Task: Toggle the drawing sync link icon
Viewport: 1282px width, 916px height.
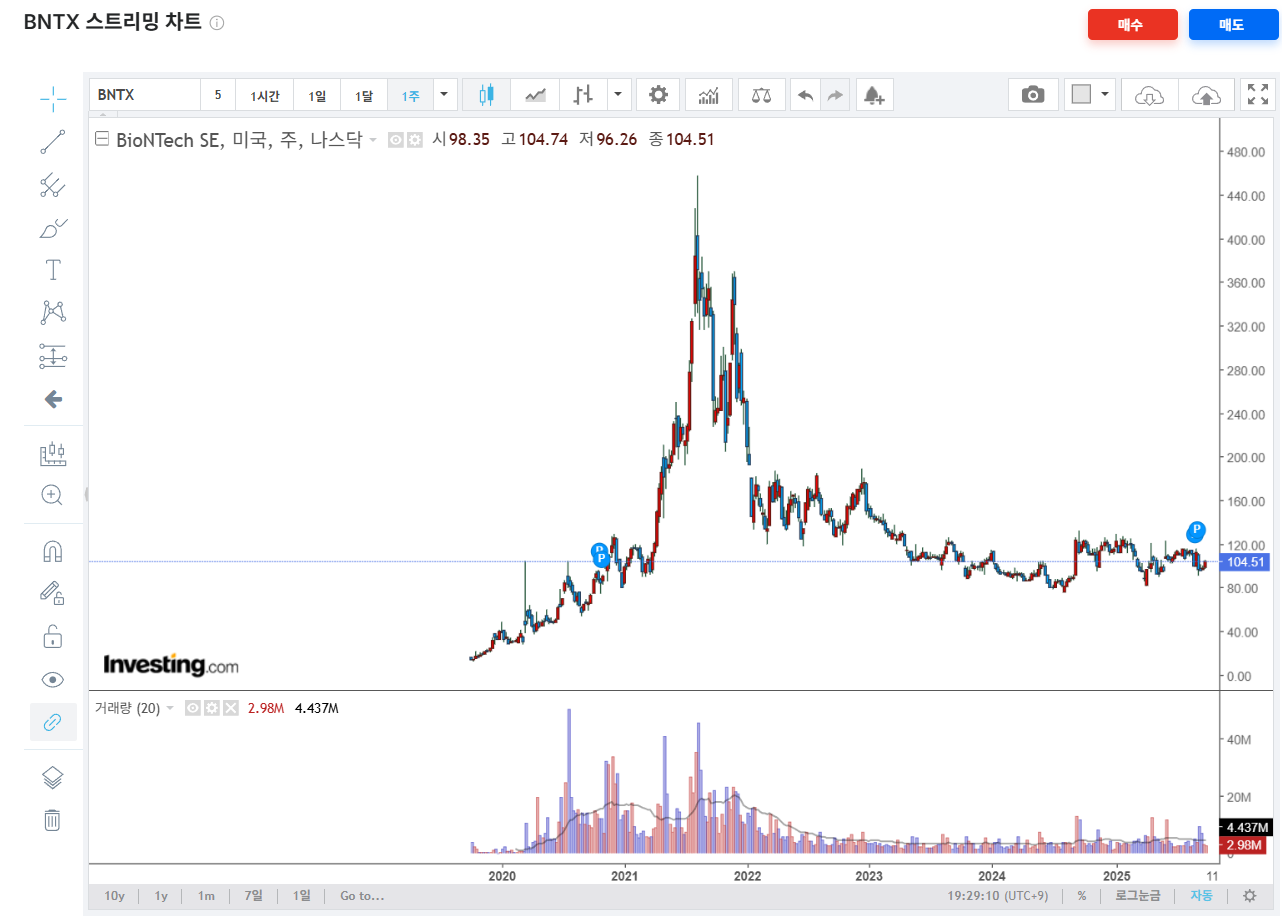Action: pos(53,722)
